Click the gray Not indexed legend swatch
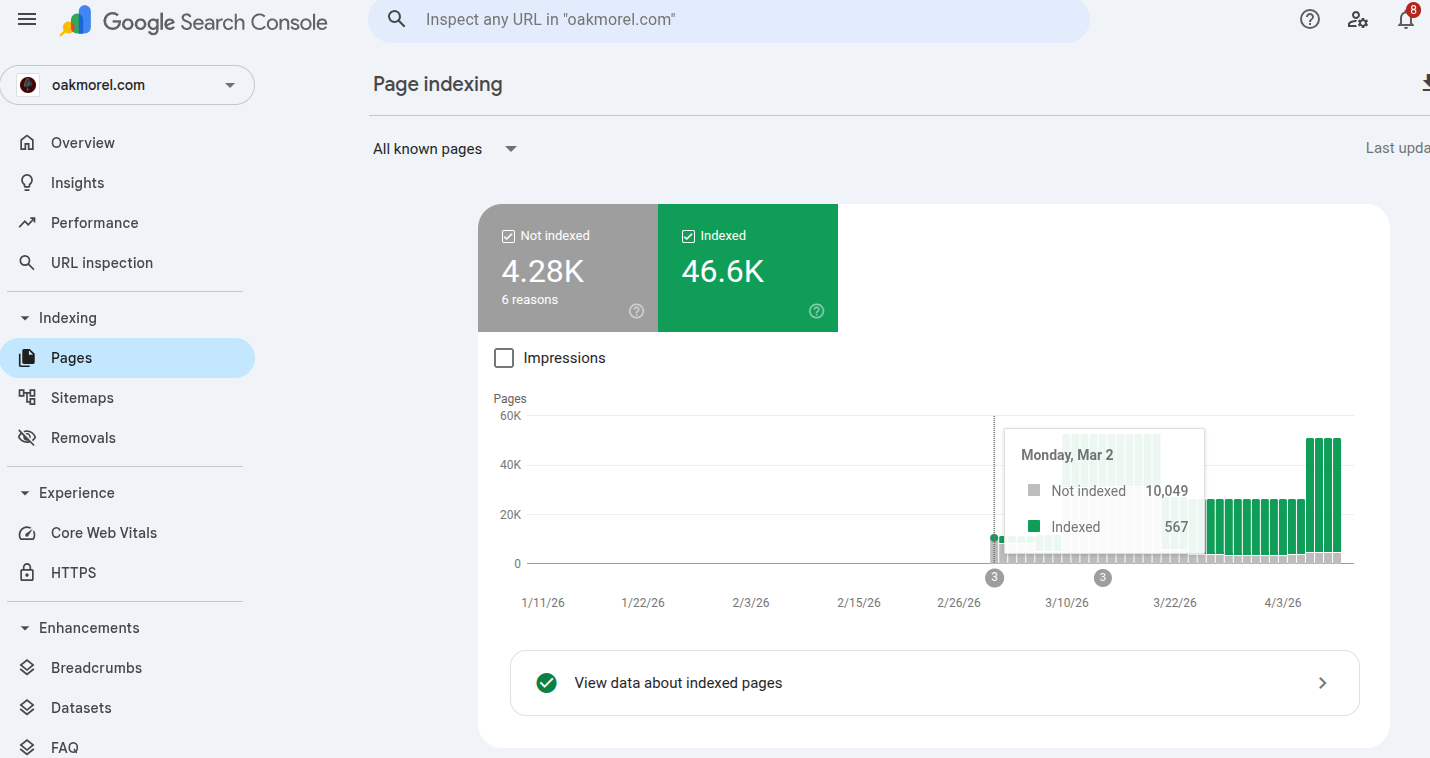This screenshot has width=1430, height=758. coord(1034,490)
